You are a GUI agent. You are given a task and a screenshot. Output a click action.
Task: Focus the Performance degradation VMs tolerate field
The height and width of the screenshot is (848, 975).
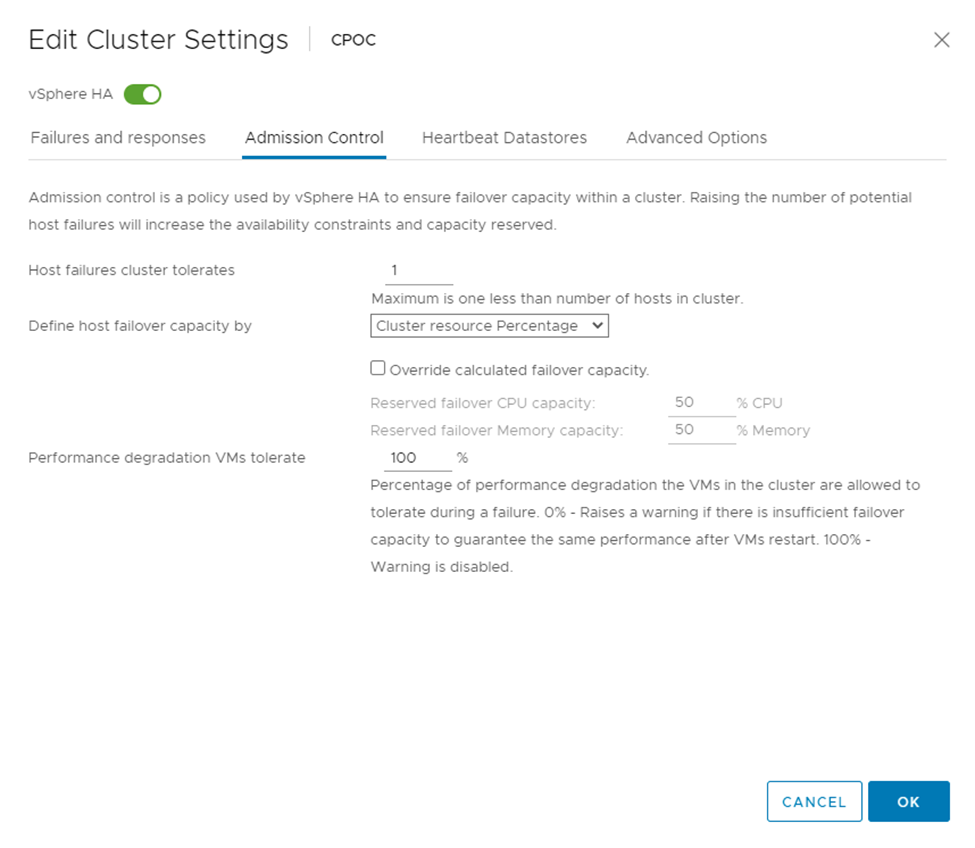(418, 458)
